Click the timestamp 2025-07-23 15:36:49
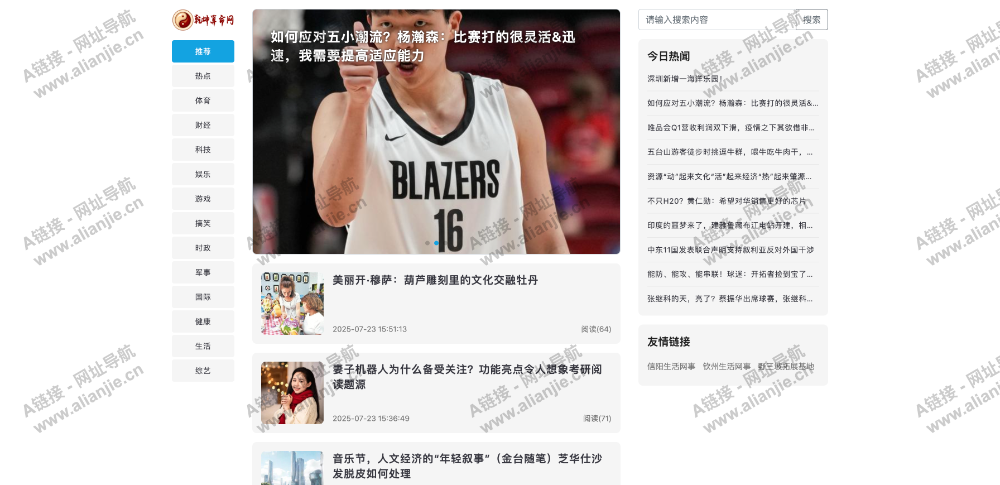The height and width of the screenshot is (485, 1000). pos(371,419)
